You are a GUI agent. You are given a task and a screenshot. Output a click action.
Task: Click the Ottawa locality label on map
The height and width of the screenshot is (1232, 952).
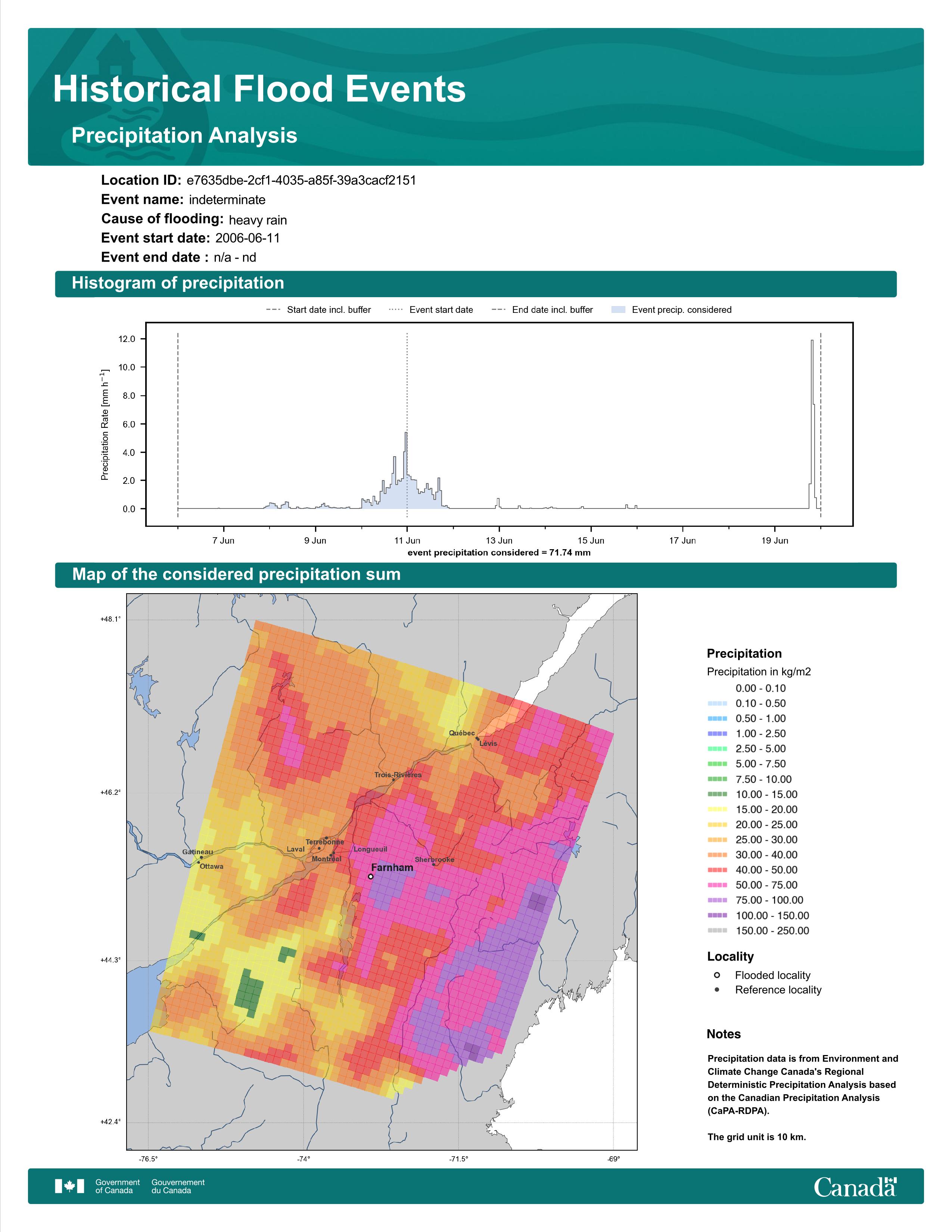coord(211,867)
